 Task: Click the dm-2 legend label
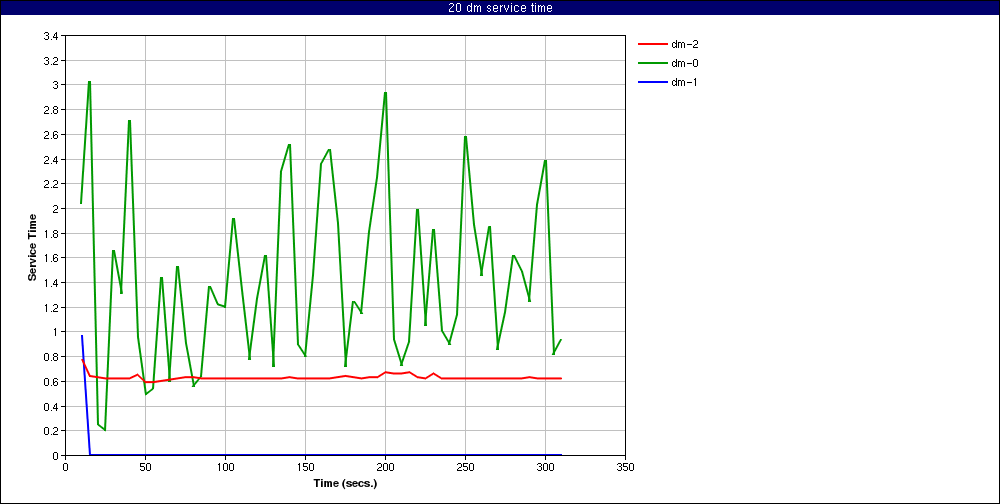tap(684, 44)
